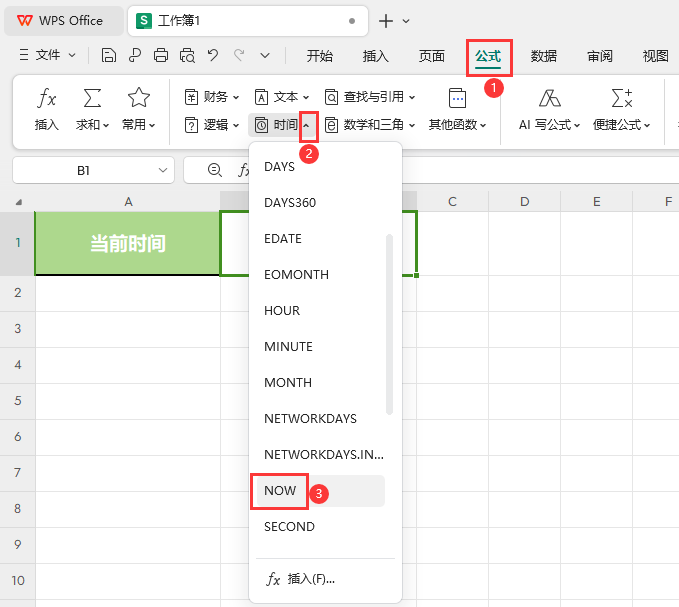Switch to the 数据 ribbon tab

coord(544,56)
